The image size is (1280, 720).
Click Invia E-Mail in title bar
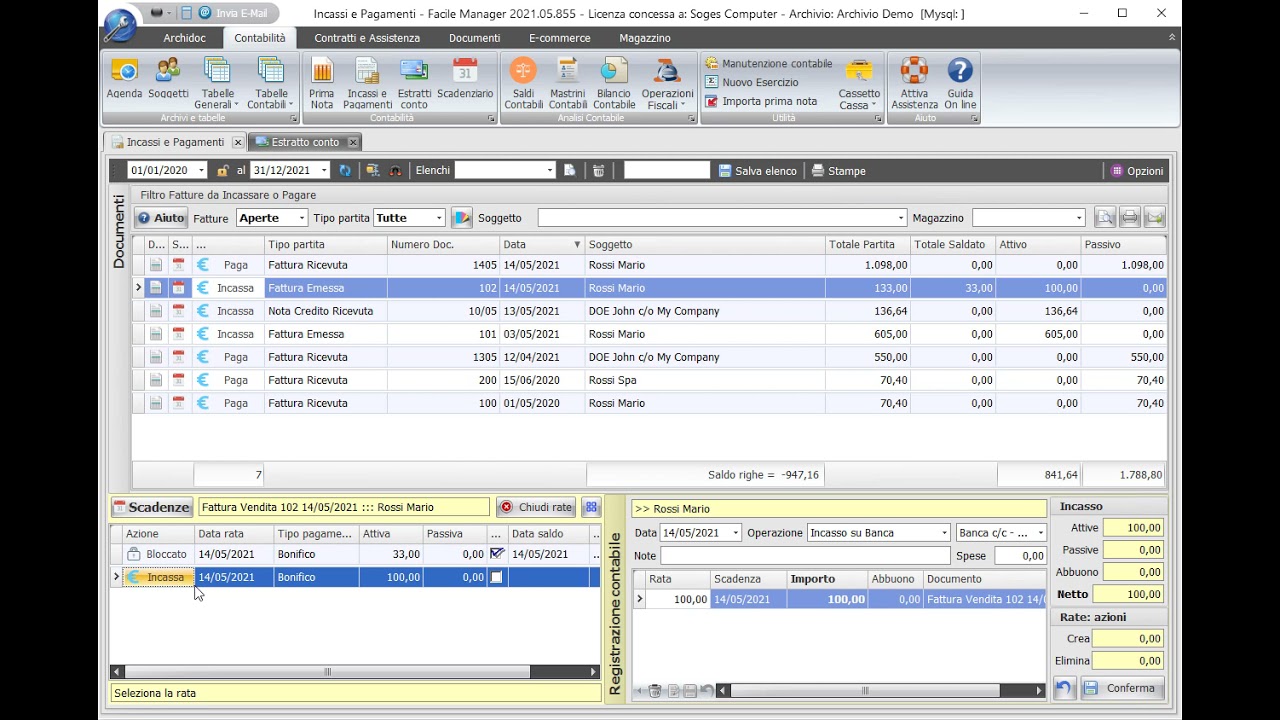click(x=233, y=13)
